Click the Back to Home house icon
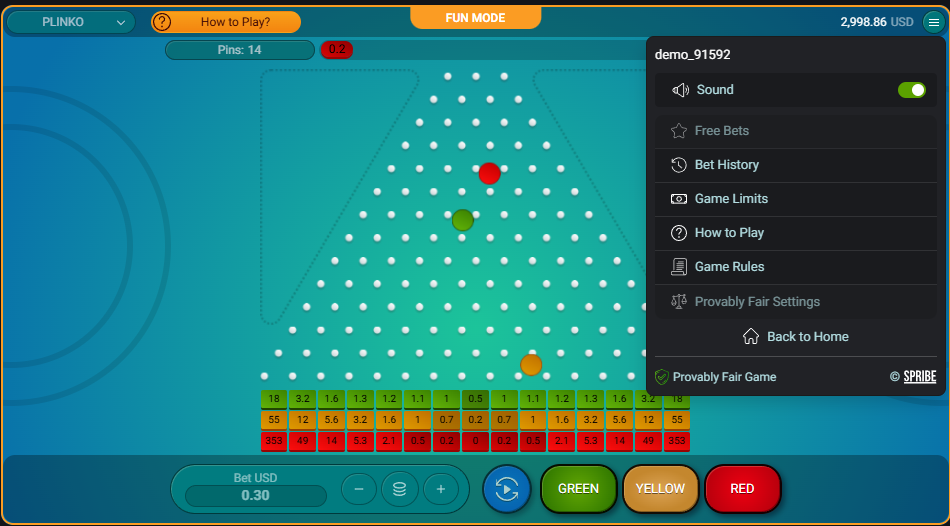 [x=751, y=336]
